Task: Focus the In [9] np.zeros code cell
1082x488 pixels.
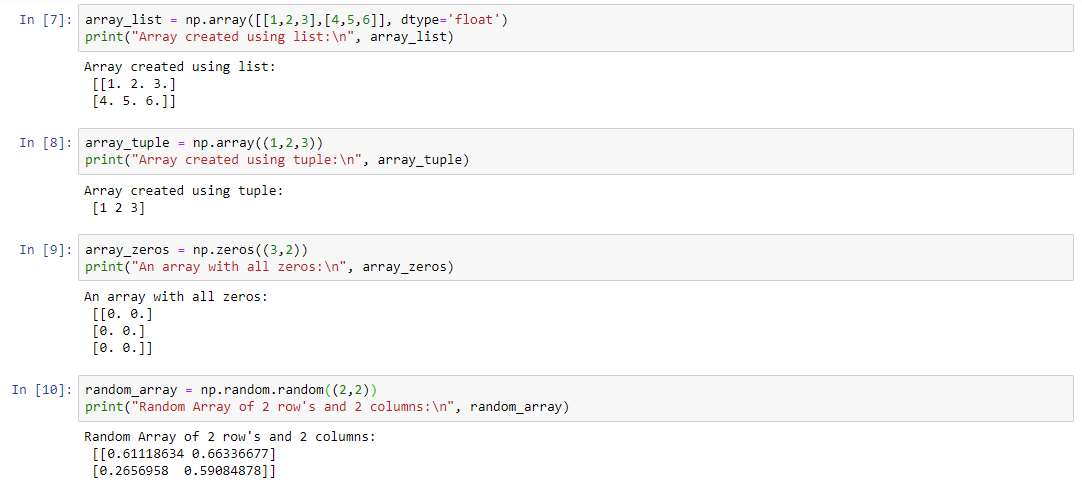Action: pos(576,257)
